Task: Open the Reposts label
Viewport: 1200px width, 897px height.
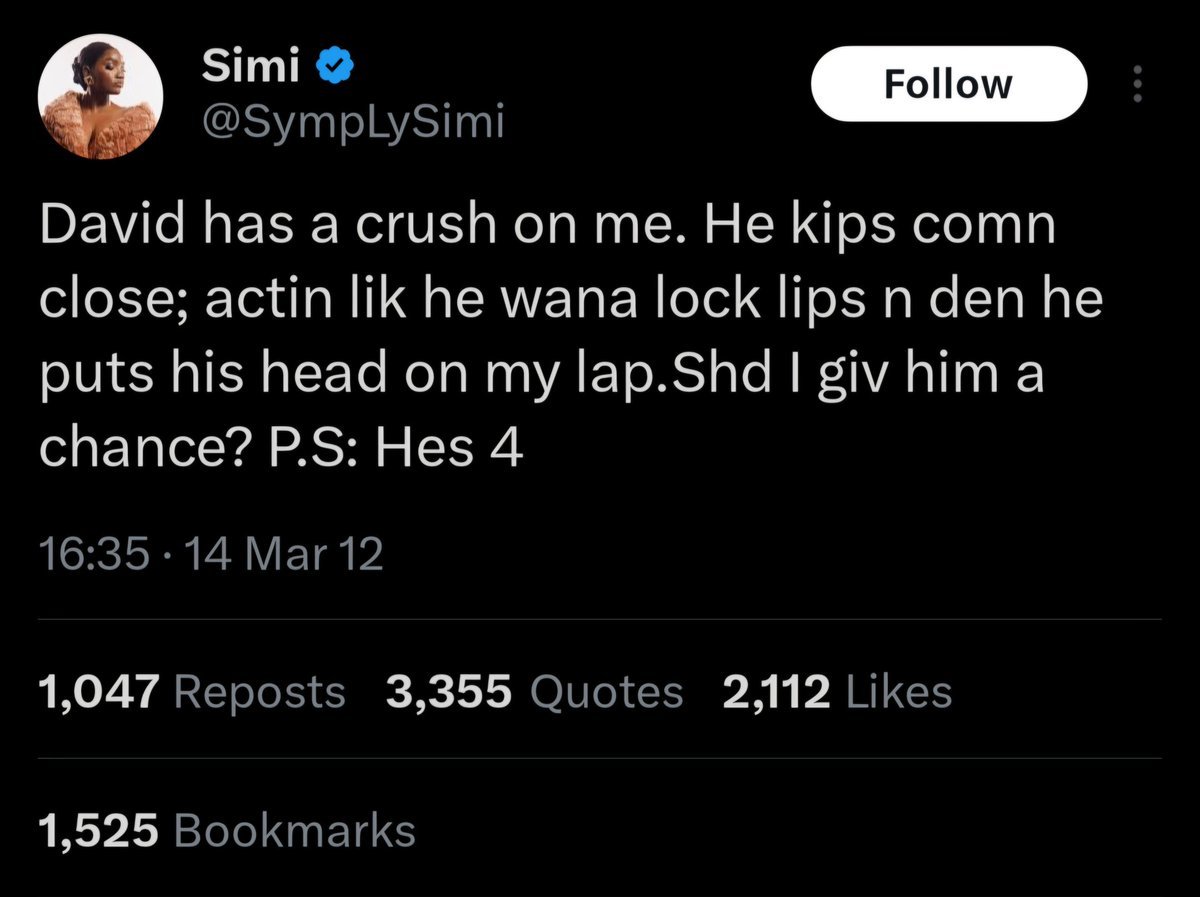Action: [259, 691]
